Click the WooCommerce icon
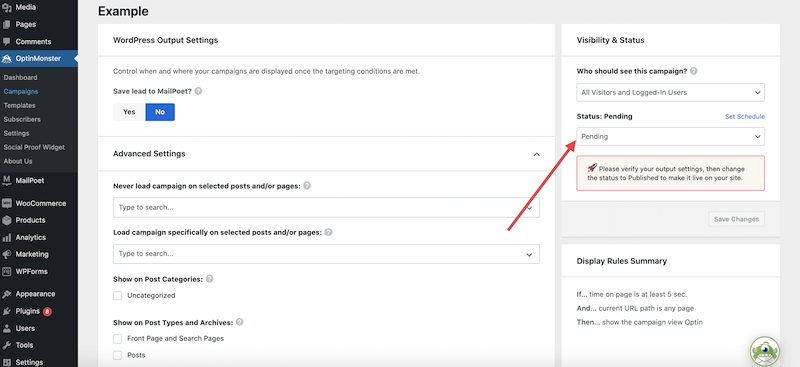800x367 pixels. click(x=7, y=203)
